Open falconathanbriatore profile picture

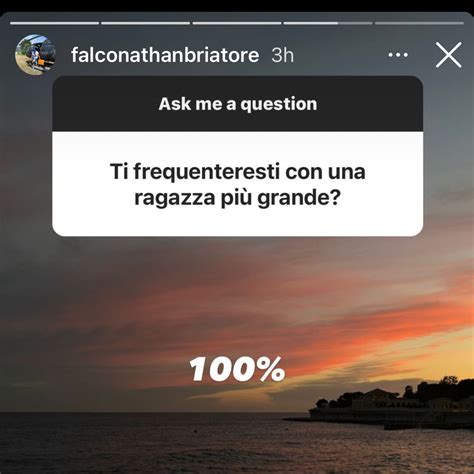[35, 55]
